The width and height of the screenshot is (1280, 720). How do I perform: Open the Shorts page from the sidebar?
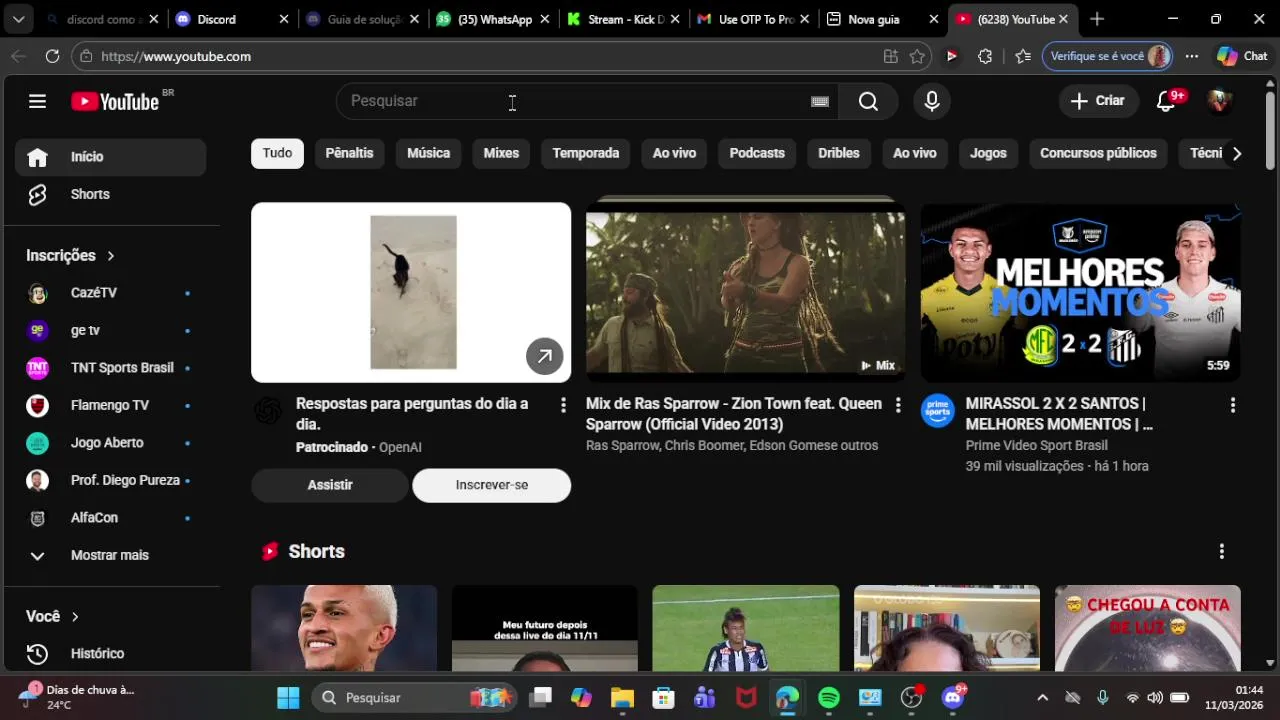tap(110, 194)
